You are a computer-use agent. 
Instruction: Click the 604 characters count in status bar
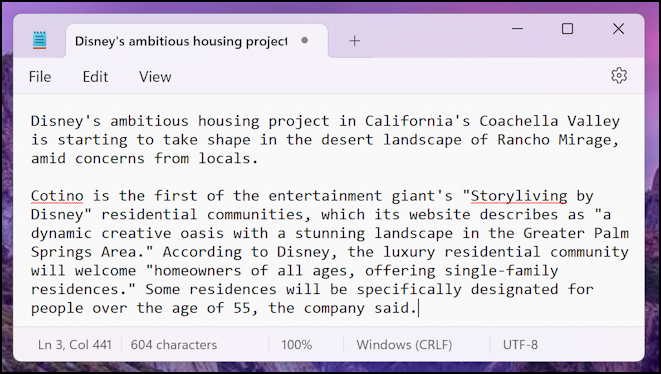[x=174, y=345]
